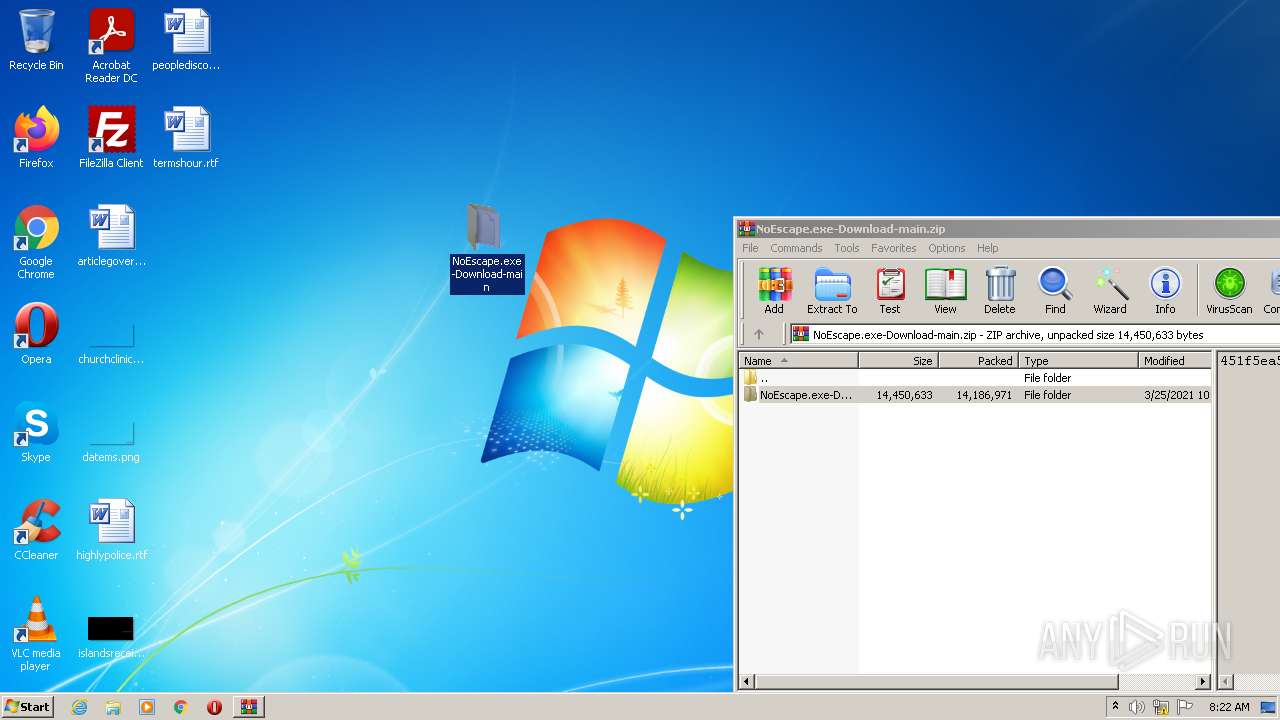Click the volume speaker tray icon
This screenshot has width=1280, height=720.
click(1137, 707)
